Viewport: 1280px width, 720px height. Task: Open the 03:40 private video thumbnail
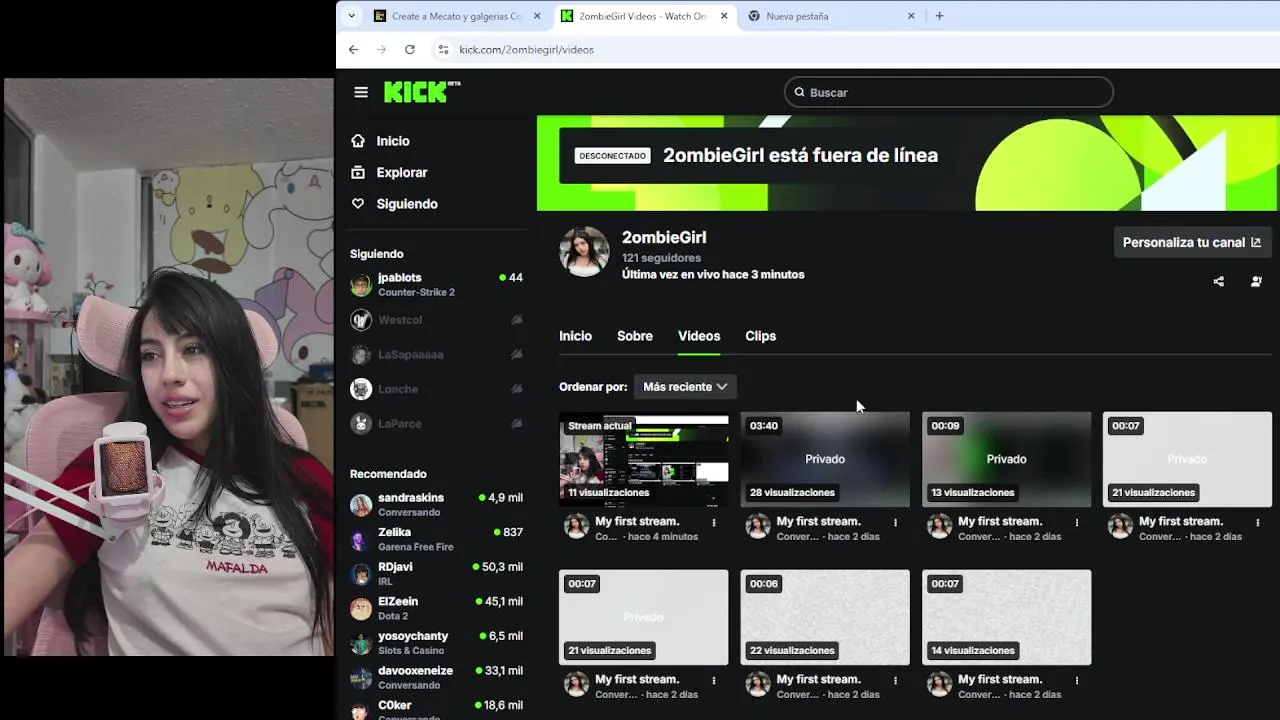(x=825, y=460)
